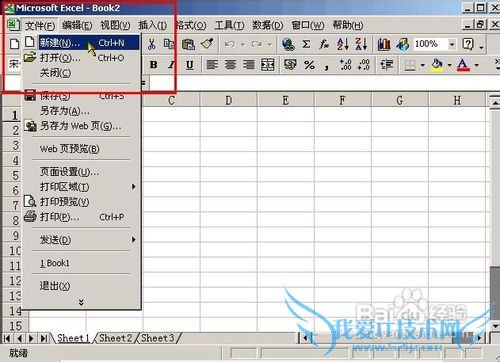
Task: Click the Borders icon
Action: [410, 65]
